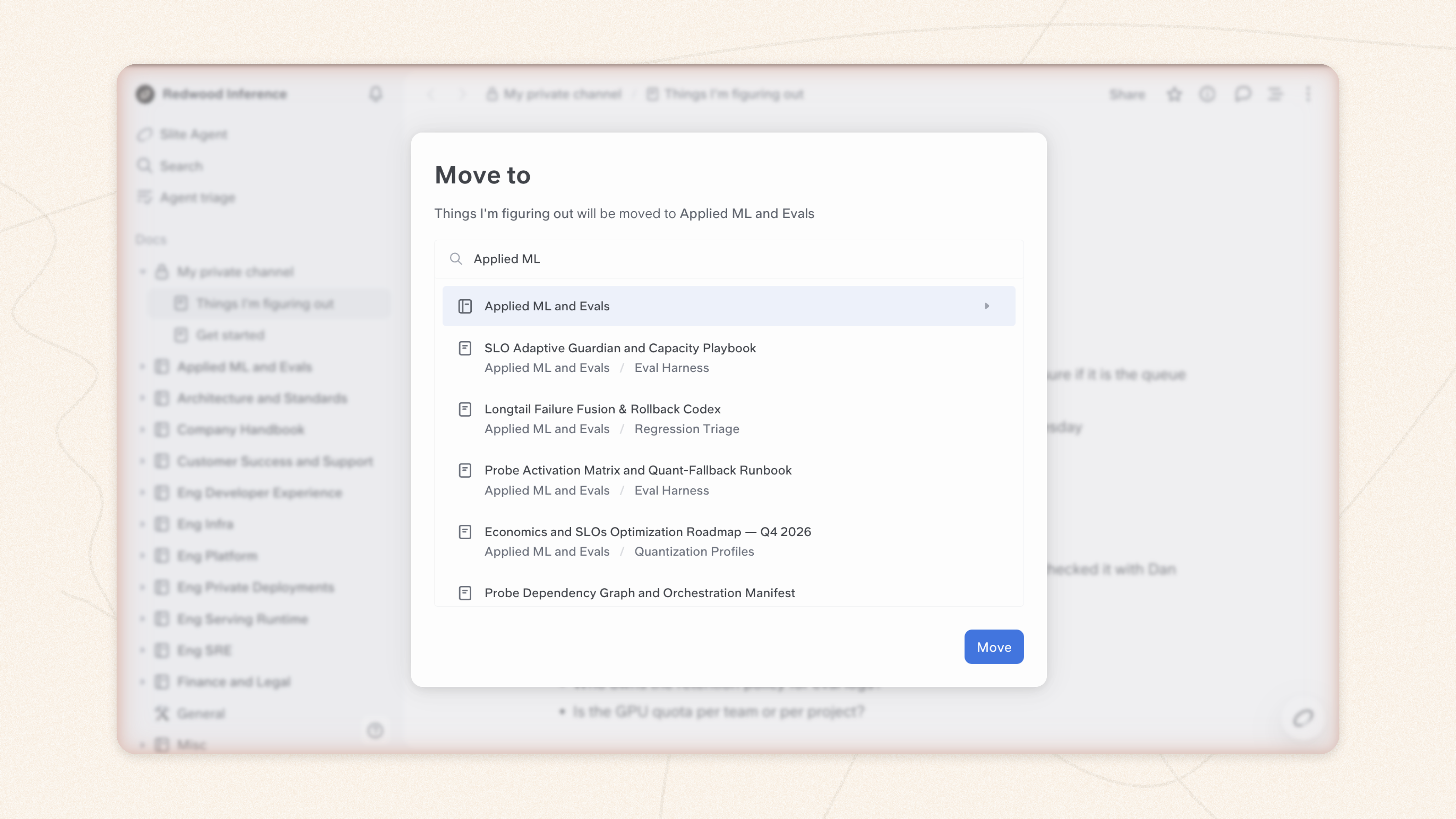Click document icon for Probe Dependency Graph
This screenshot has width=1456, height=819.
465,593
